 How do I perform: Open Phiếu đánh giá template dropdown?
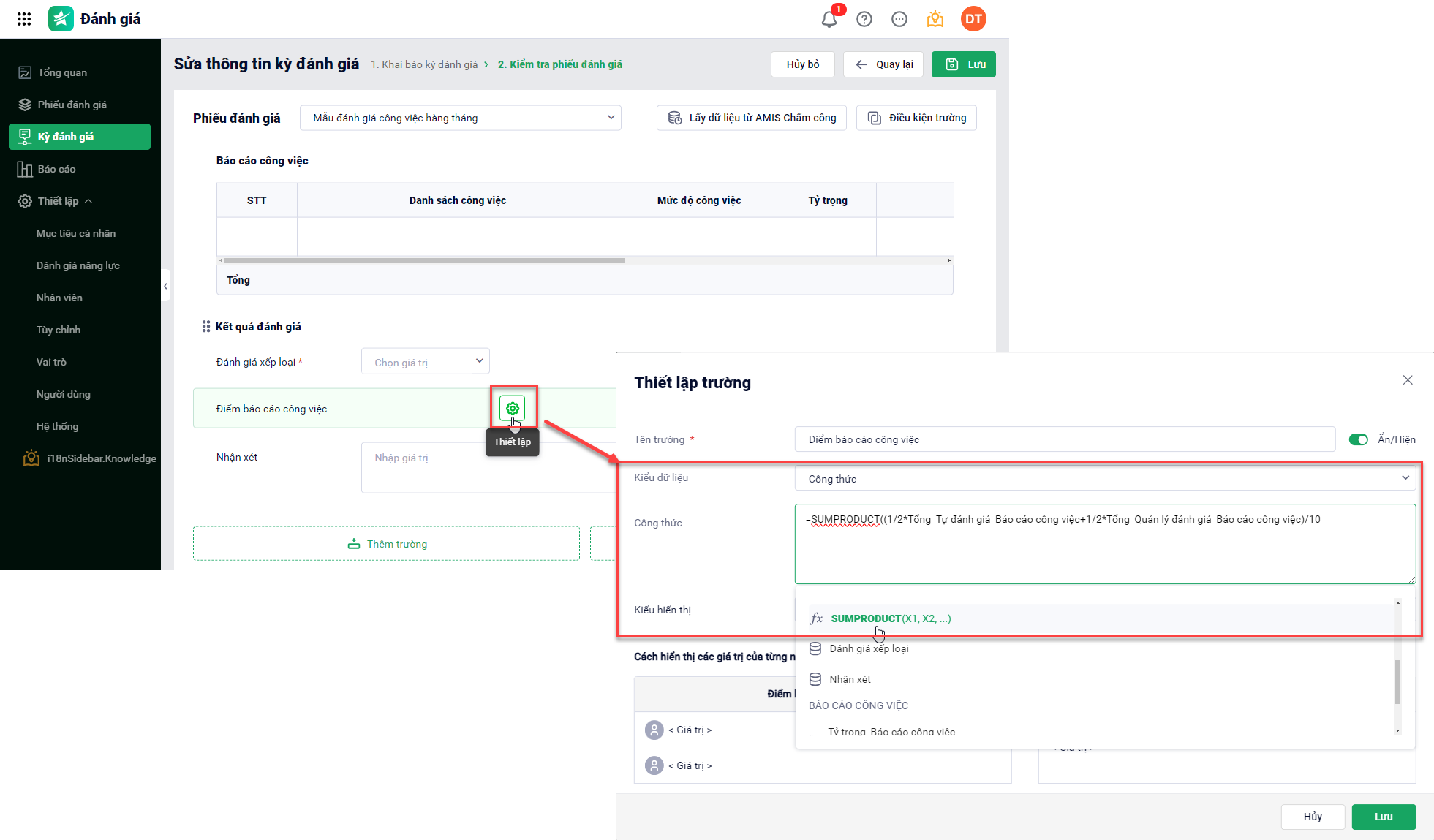point(461,118)
